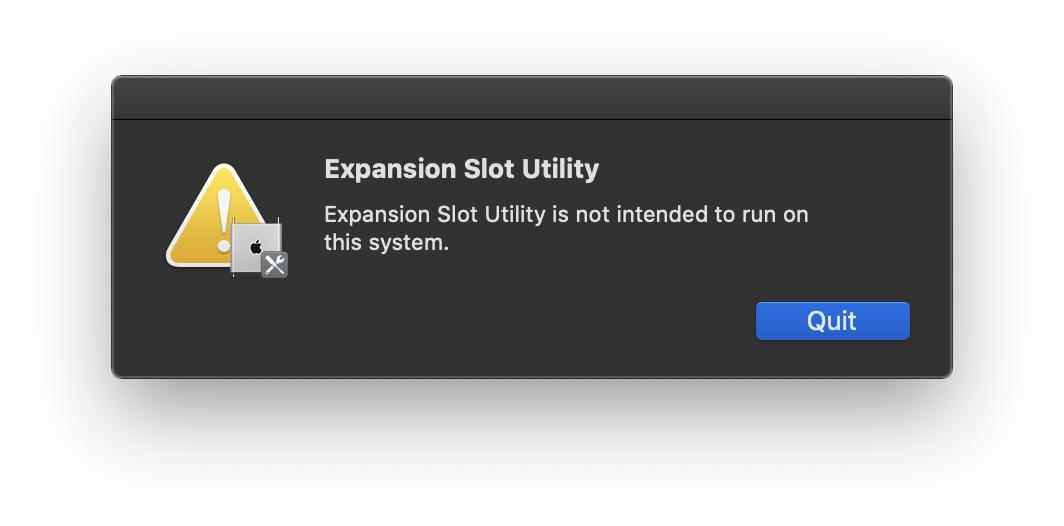The width and height of the screenshot is (1064, 526).
Task: Click the silver Mac Pro tower icon
Action: [254, 248]
